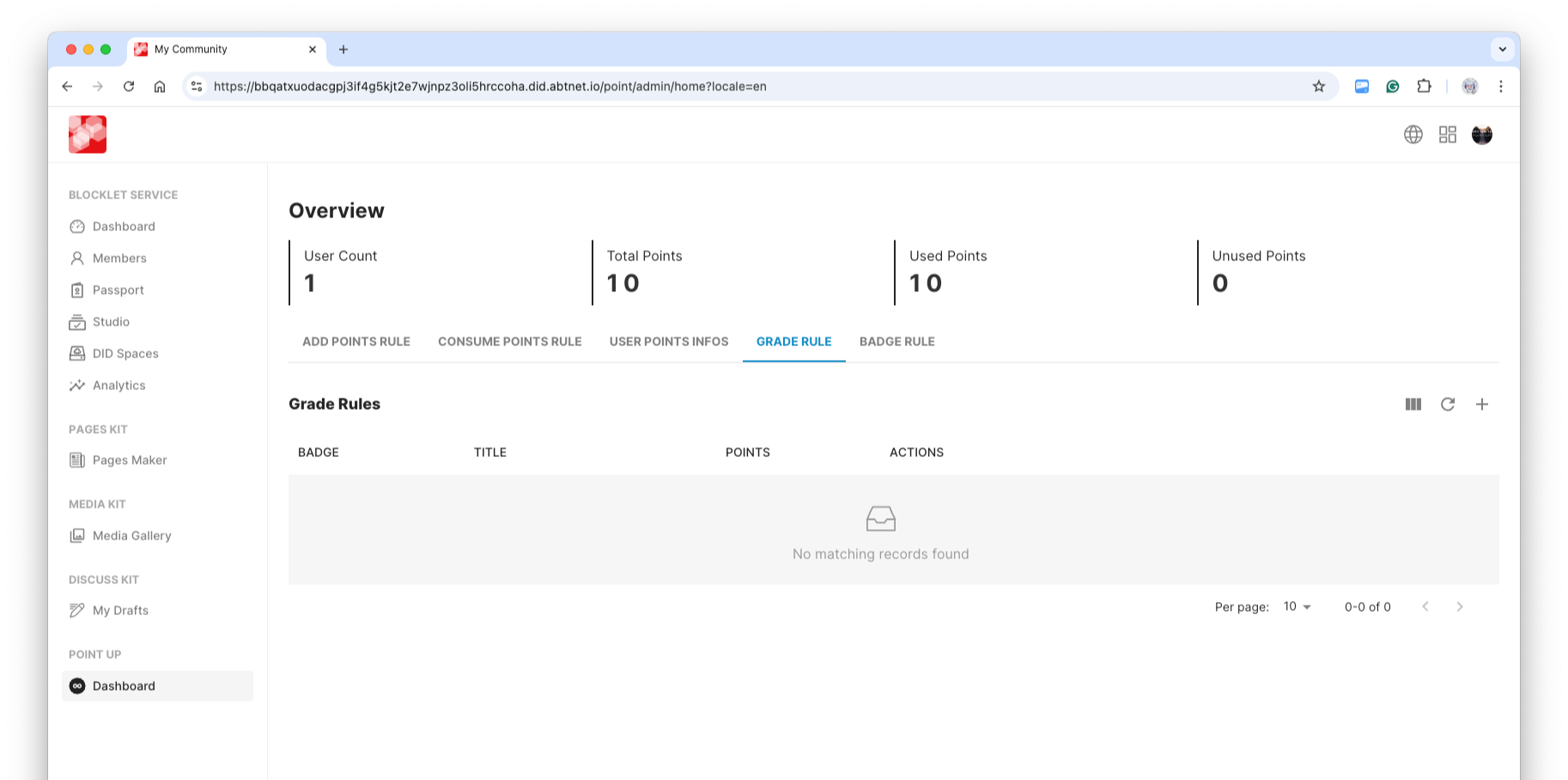The width and height of the screenshot is (1568, 780).
Task: Refresh the Grade Rules table
Action: click(x=1447, y=405)
